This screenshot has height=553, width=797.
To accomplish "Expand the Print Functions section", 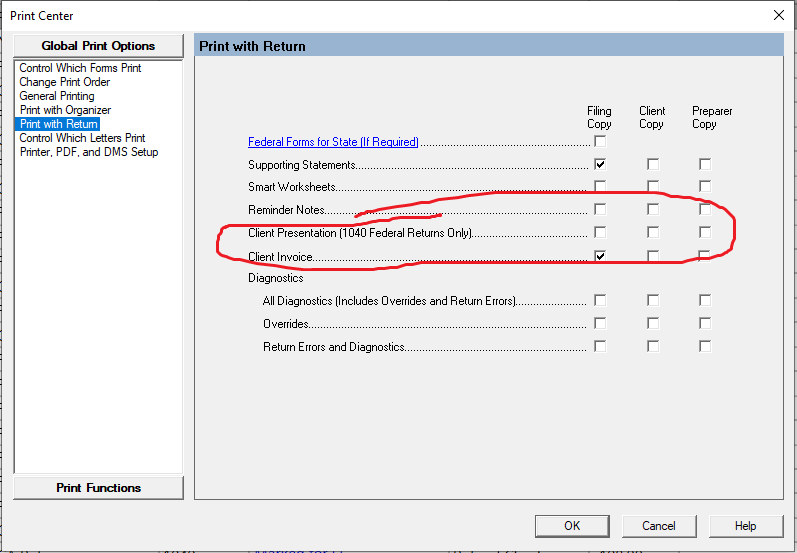I will [x=98, y=488].
